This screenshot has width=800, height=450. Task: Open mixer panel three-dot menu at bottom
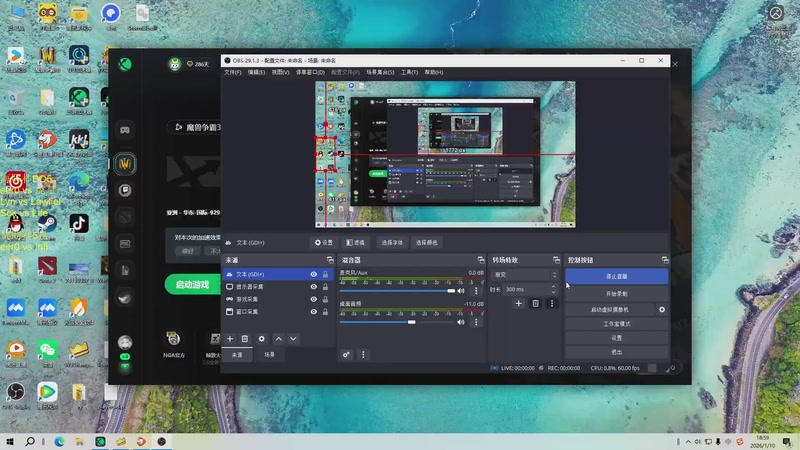click(x=363, y=355)
